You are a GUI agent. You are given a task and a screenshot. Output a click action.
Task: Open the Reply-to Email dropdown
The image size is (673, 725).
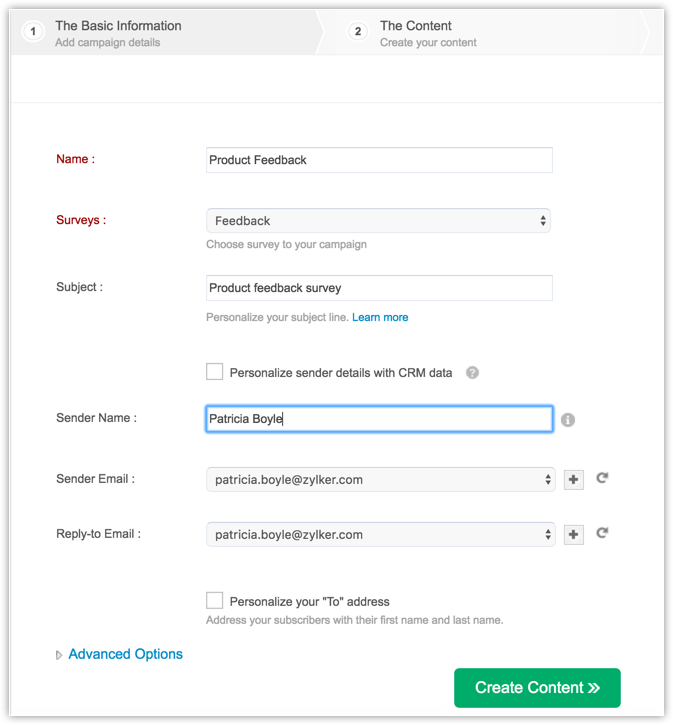point(380,535)
